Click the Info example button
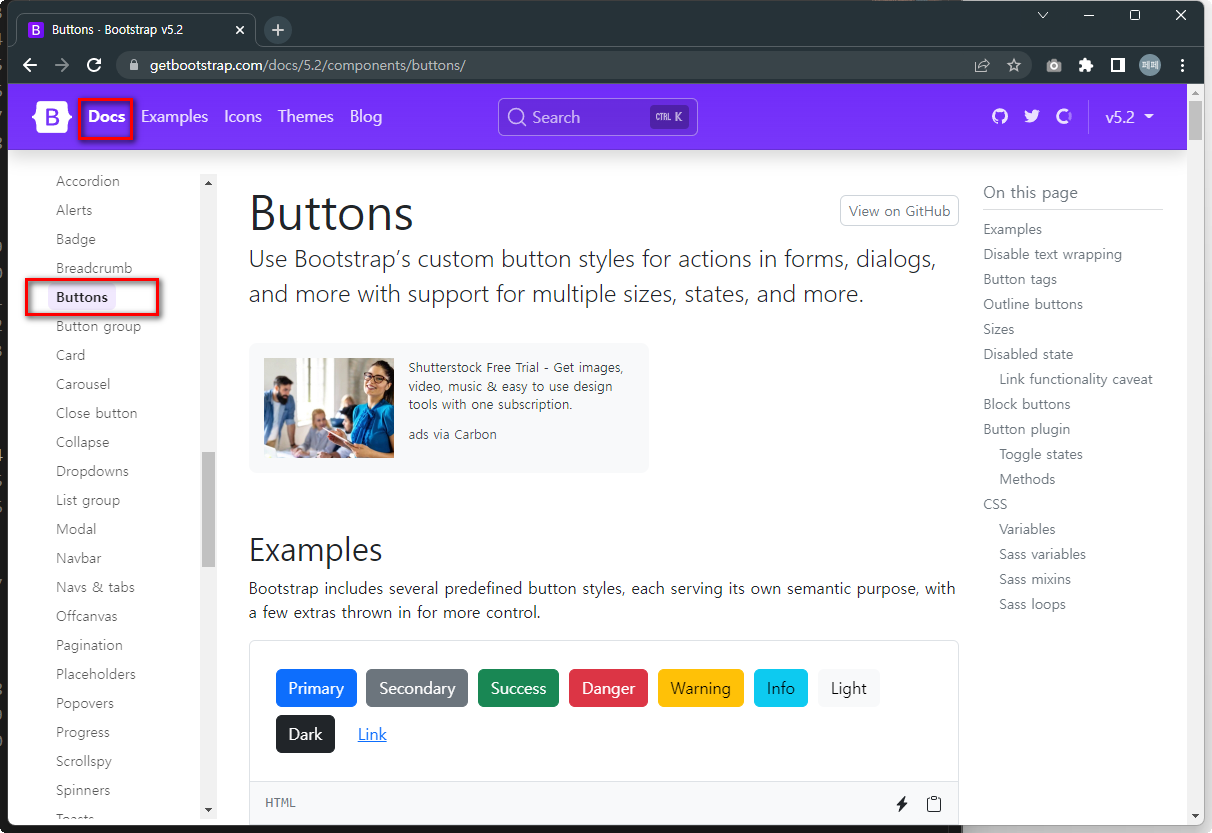 pyautogui.click(x=781, y=688)
